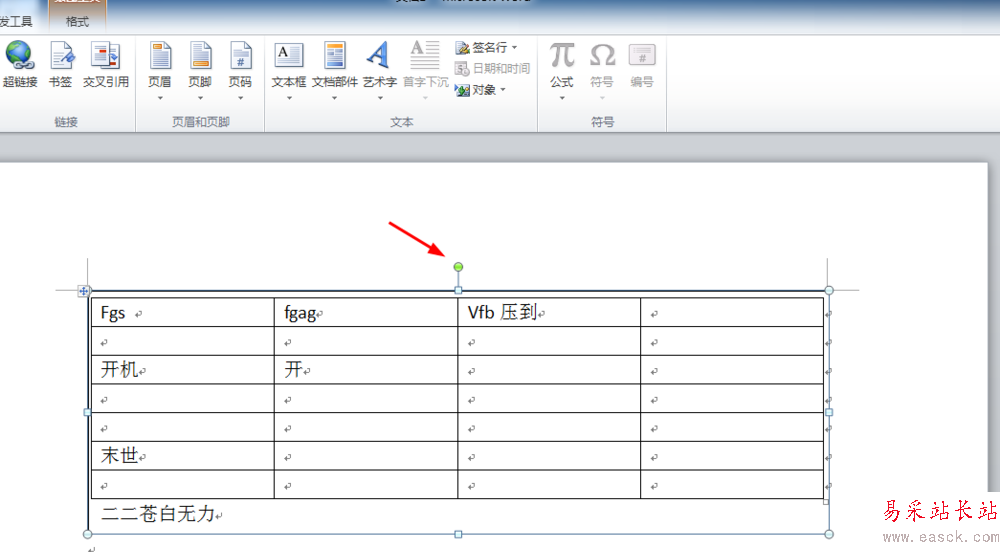The image size is (1000, 552).
Task: Click the cell containing Vfb 压到
Action: 549,312
